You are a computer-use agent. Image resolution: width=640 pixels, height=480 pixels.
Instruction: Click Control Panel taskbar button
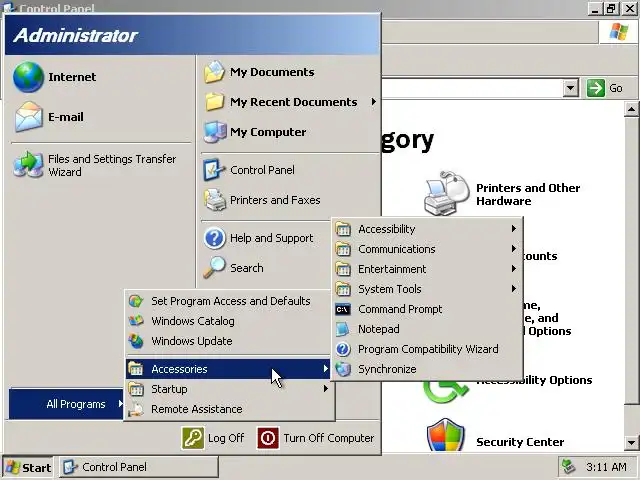coord(139,467)
